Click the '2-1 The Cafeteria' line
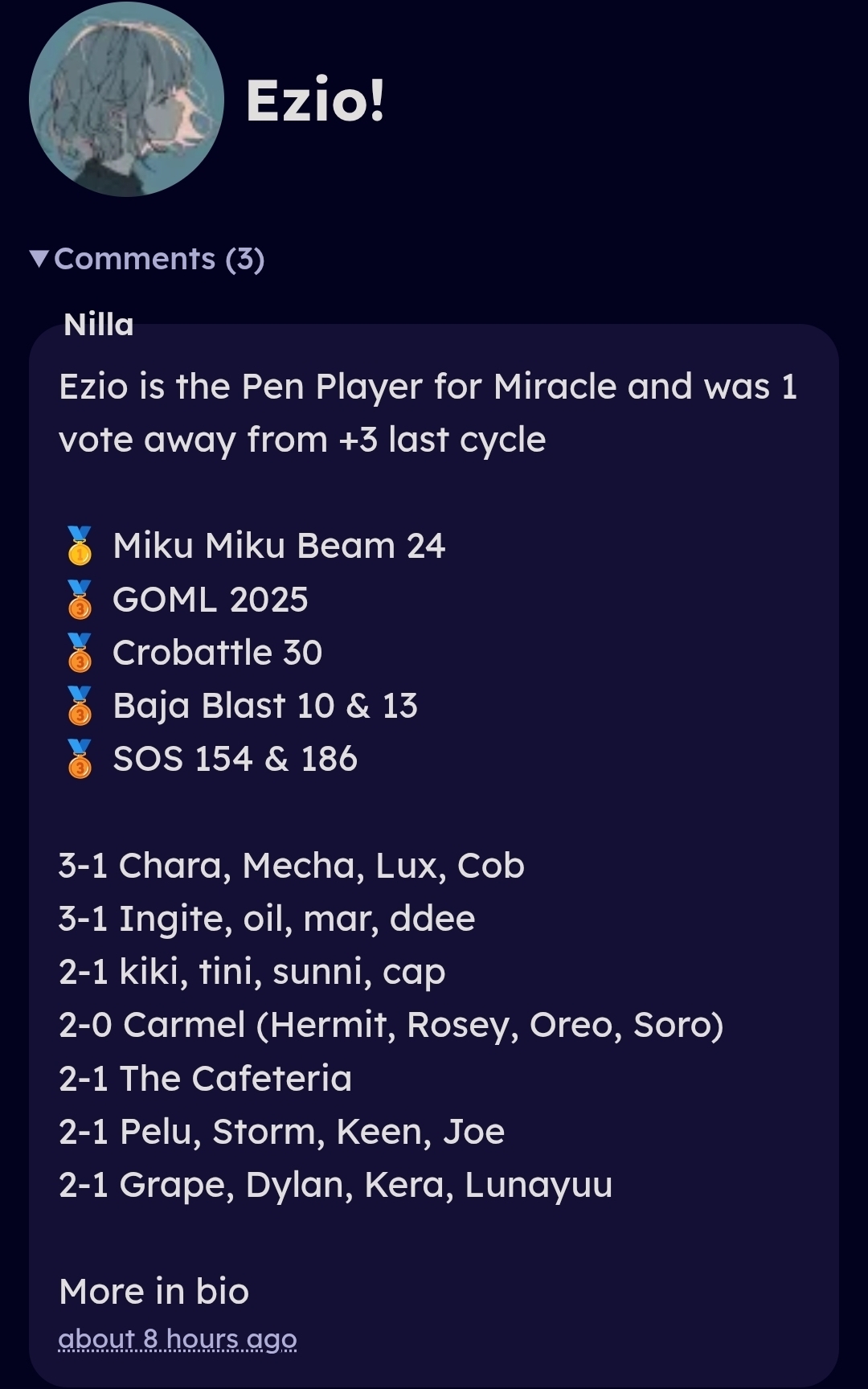Screen dimensions: 868x1389 205,1079
